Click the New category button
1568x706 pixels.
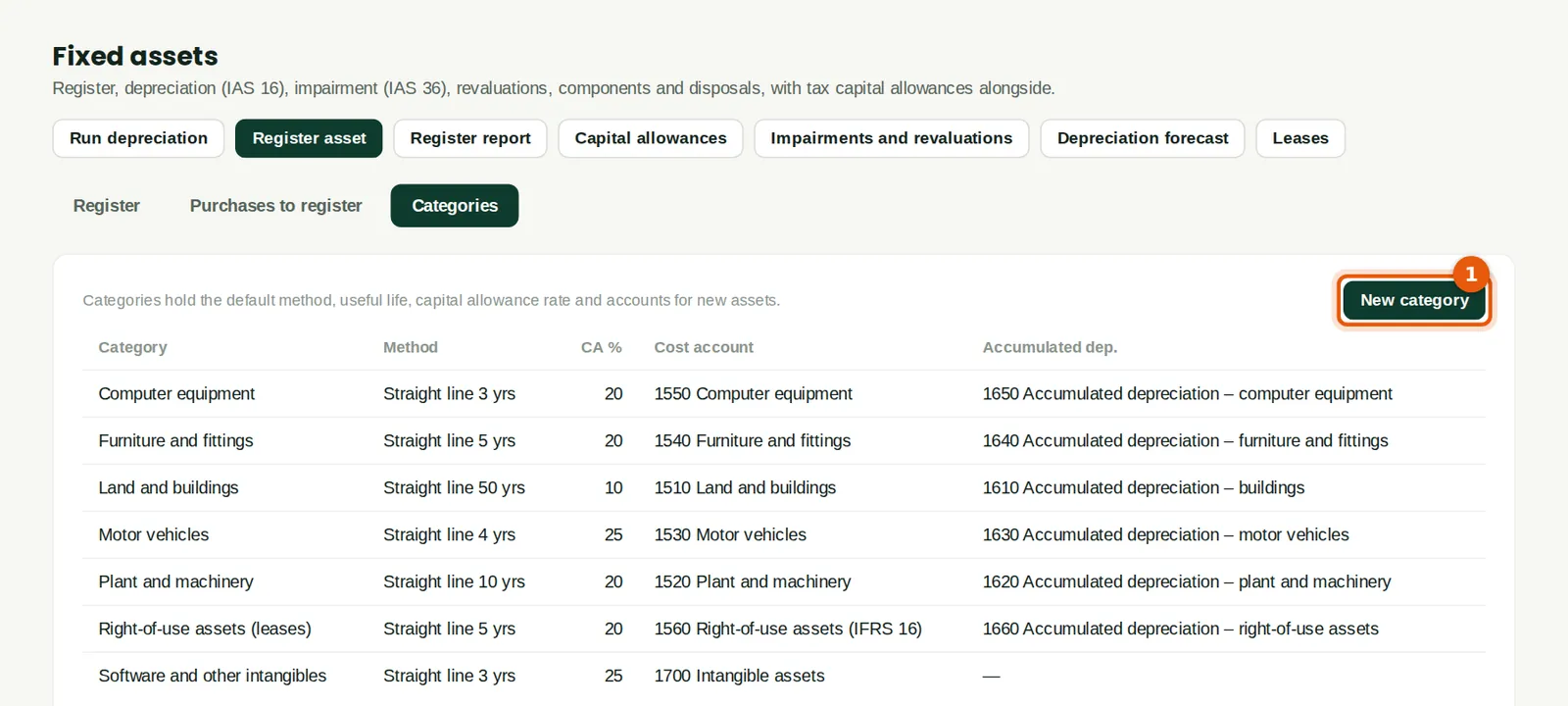click(x=1414, y=300)
